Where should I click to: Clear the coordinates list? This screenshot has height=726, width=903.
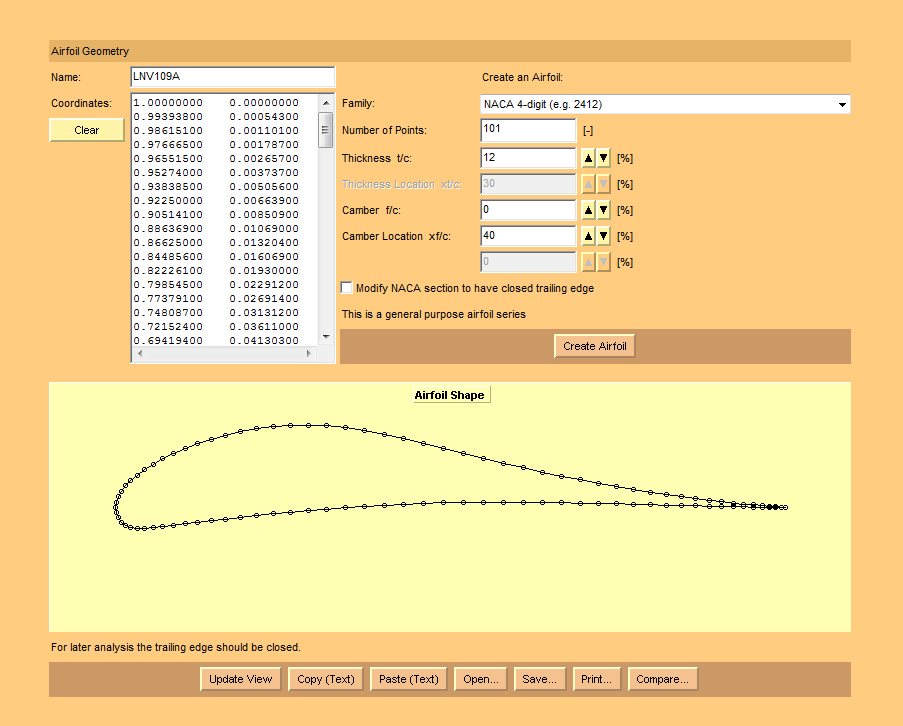click(x=87, y=130)
